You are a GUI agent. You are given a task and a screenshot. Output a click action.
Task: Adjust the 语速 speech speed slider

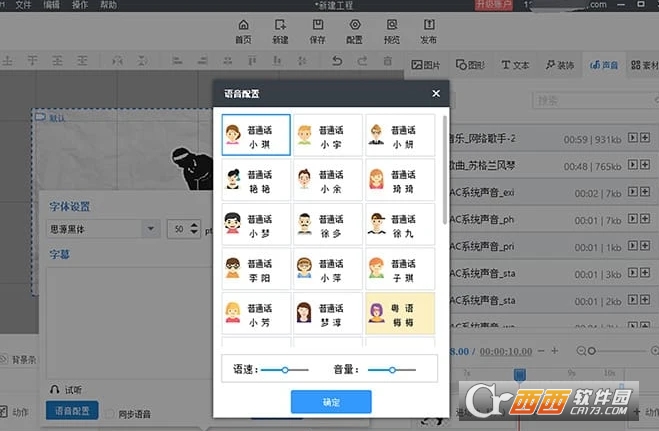(286, 370)
